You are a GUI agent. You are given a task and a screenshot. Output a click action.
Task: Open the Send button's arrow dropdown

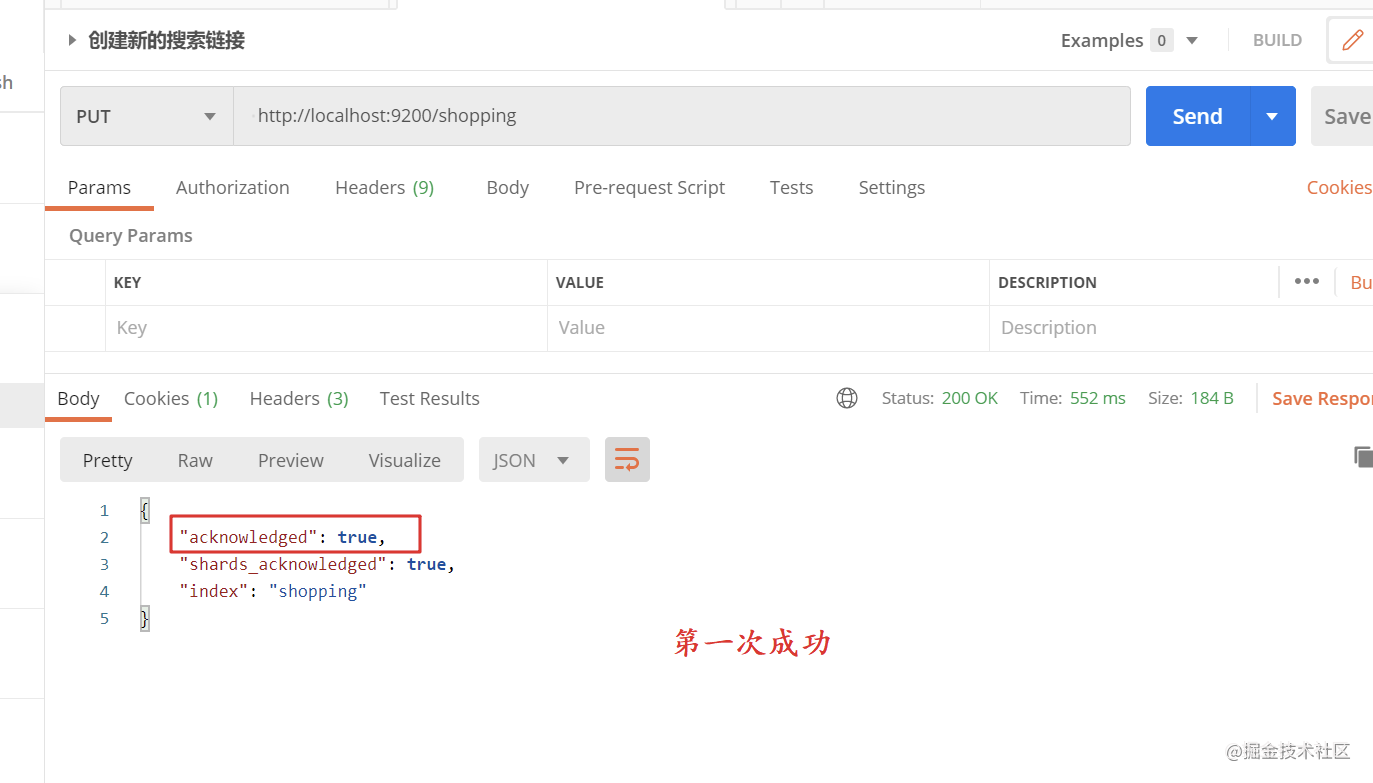tap(1272, 116)
